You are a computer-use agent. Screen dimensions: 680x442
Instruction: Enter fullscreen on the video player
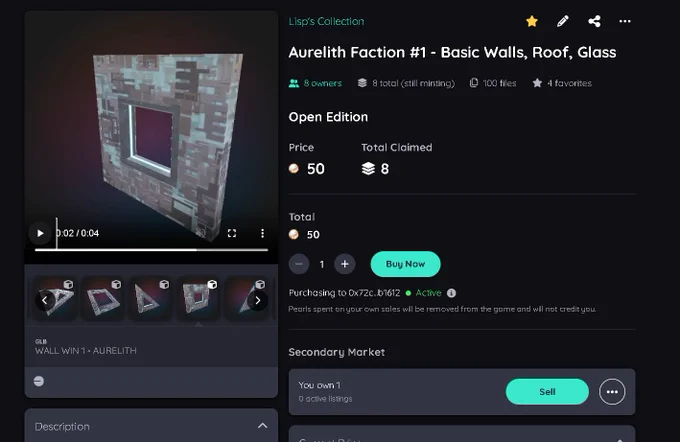232,233
